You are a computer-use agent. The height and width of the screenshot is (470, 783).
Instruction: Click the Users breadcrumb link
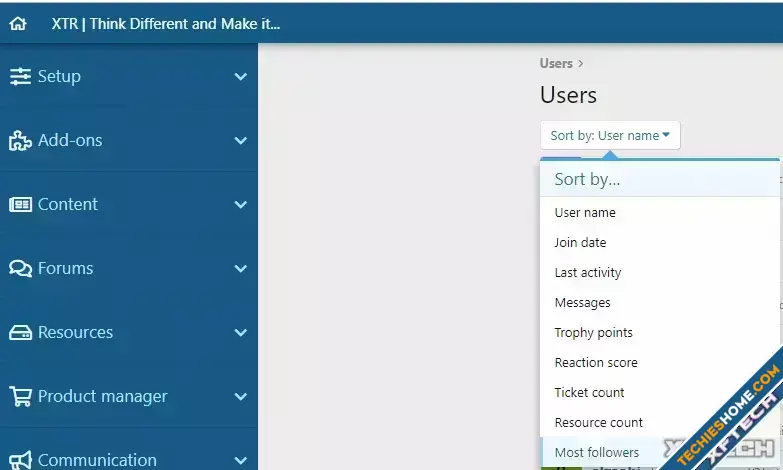(556, 63)
